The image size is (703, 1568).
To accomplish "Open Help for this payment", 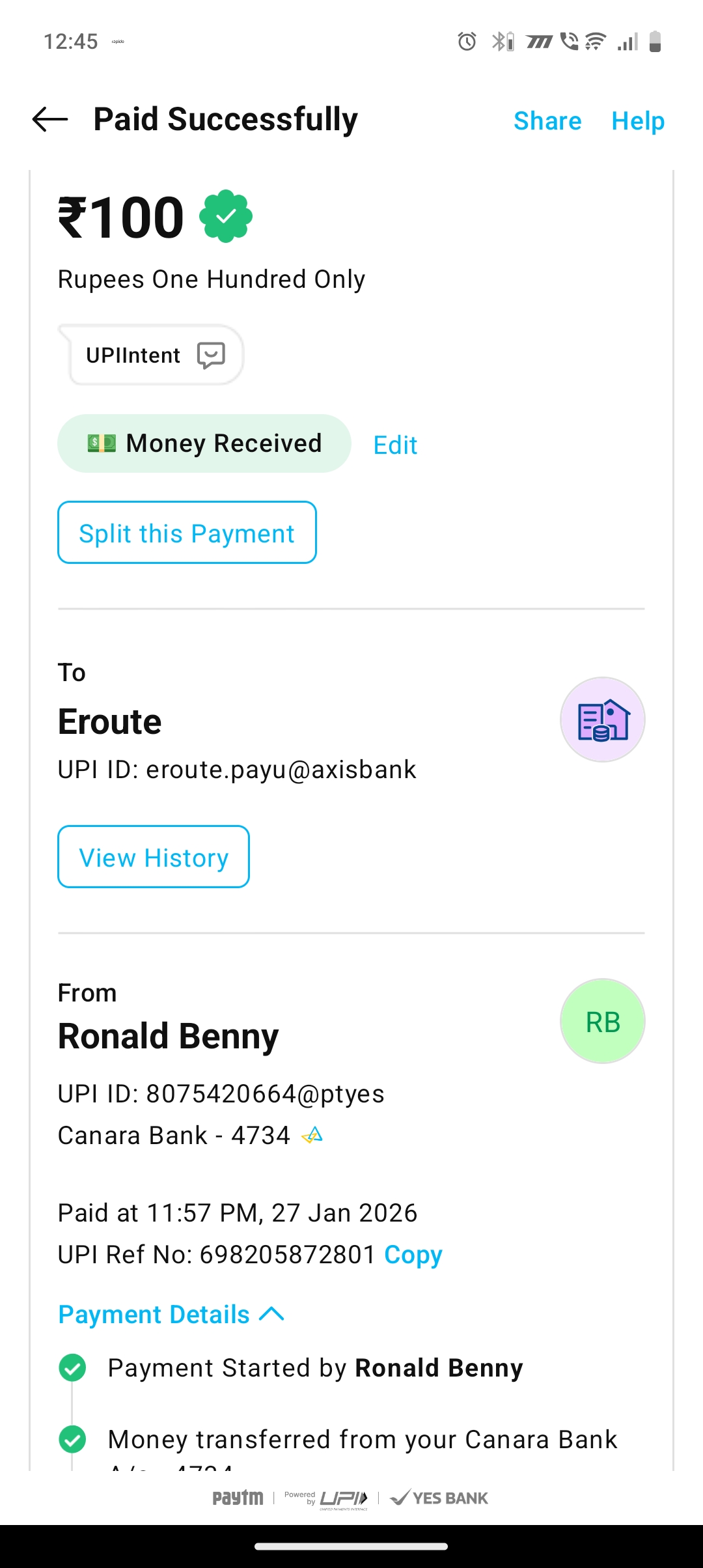I will (638, 121).
